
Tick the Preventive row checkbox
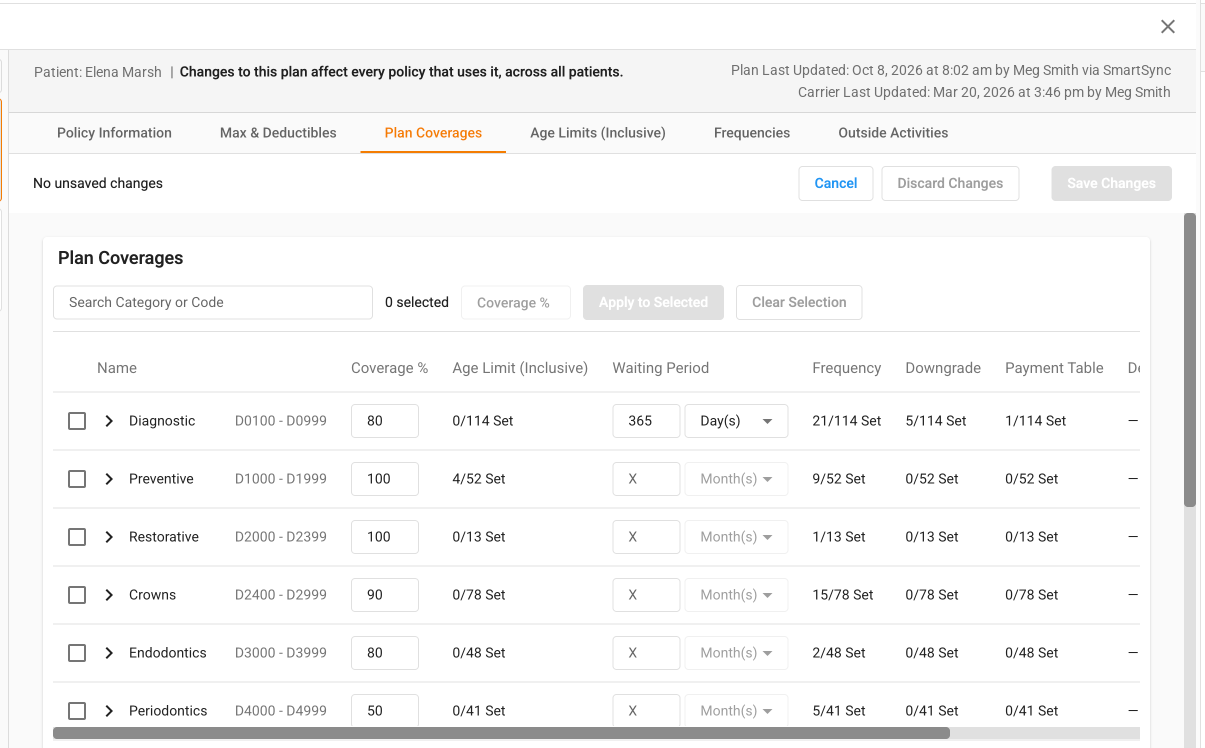(77, 479)
